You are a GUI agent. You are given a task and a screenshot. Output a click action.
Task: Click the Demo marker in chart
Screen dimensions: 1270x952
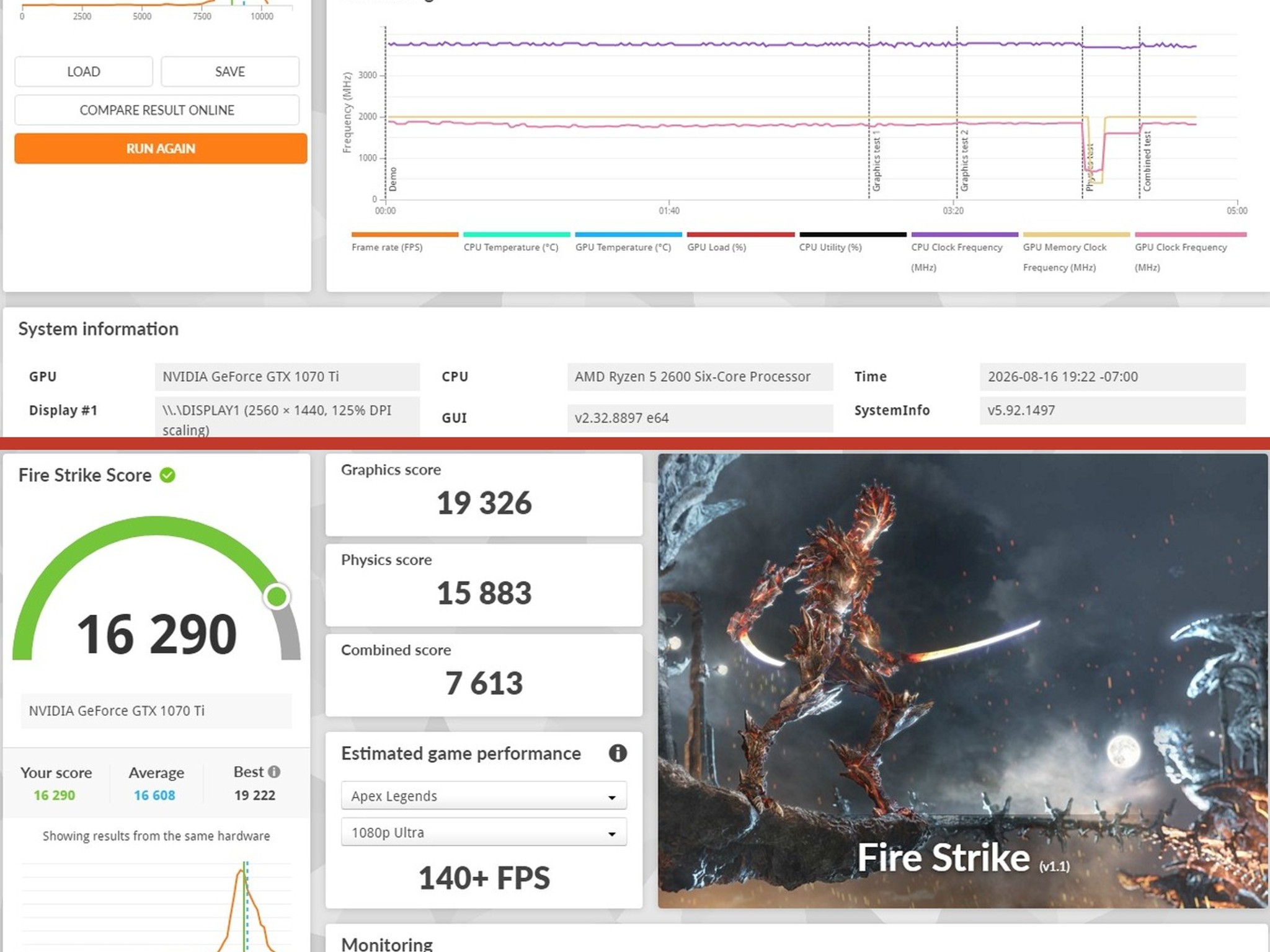pyautogui.click(x=393, y=179)
